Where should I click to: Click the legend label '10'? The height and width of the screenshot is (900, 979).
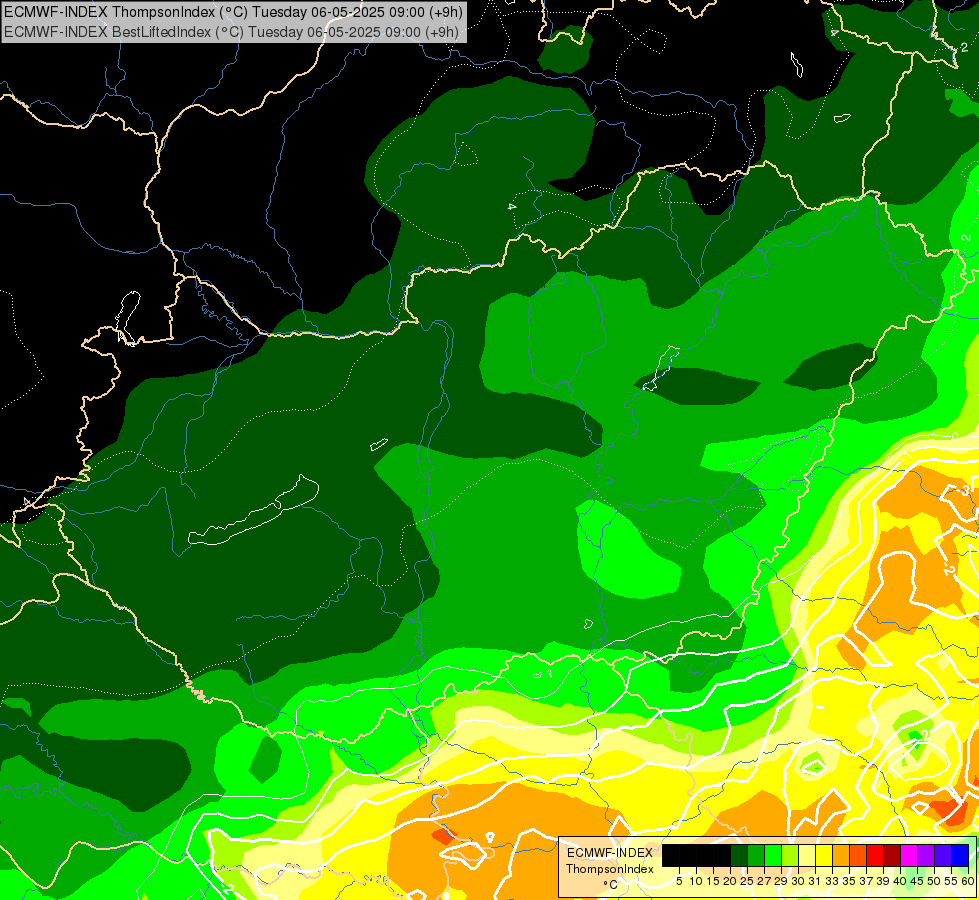(696, 881)
